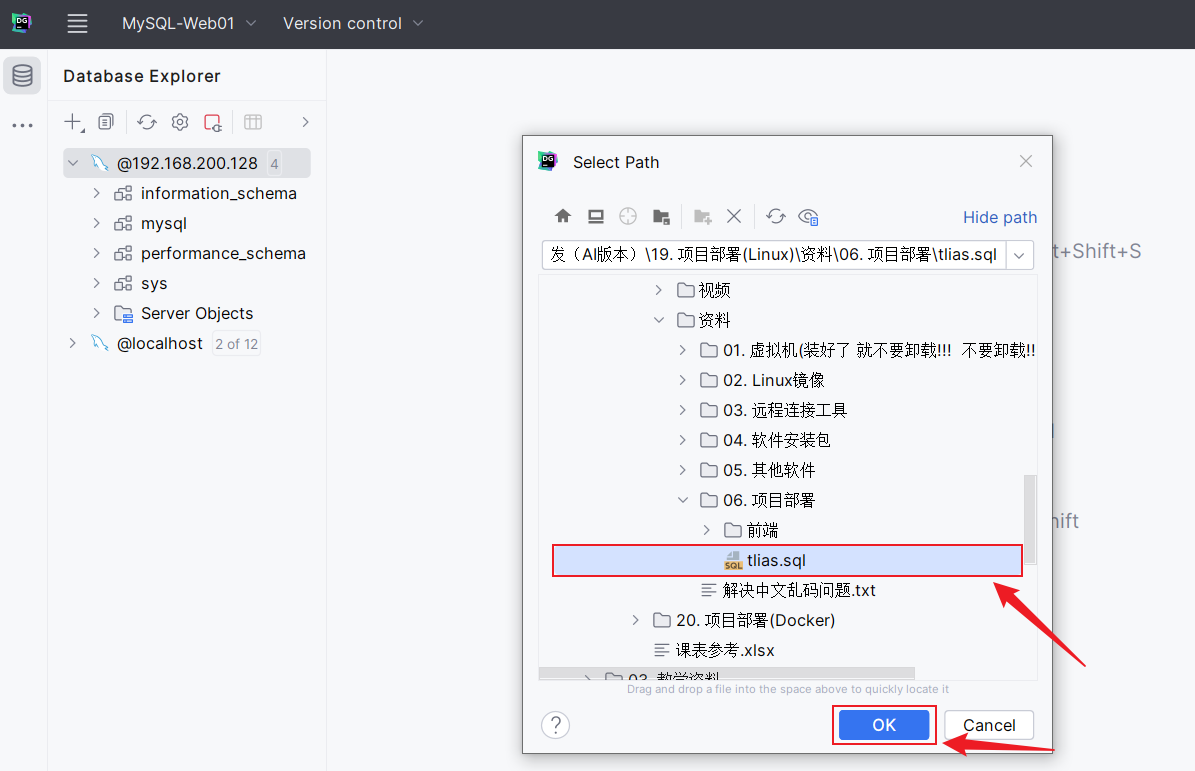The width and height of the screenshot is (1195, 771).
Task: Click the Home directory icon in dialog
Action: point(563,217)
